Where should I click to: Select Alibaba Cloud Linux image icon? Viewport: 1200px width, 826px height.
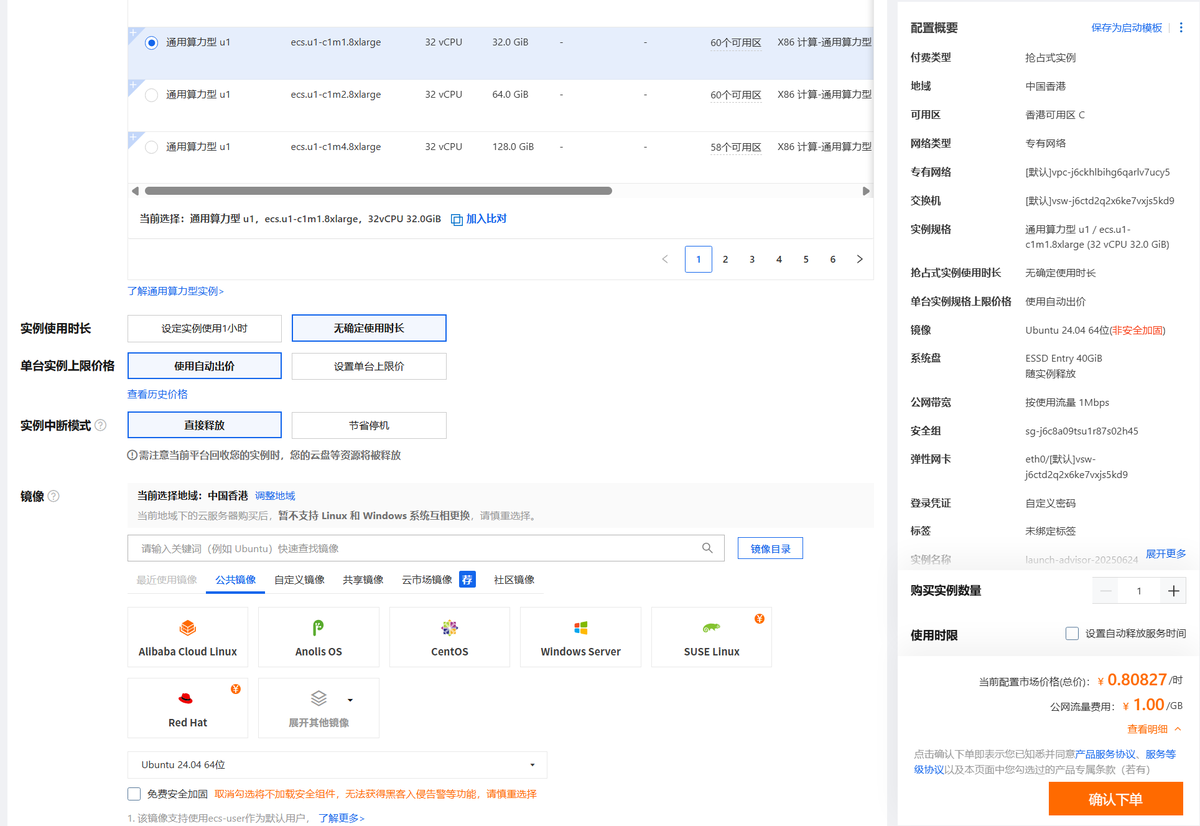(188, 629)
